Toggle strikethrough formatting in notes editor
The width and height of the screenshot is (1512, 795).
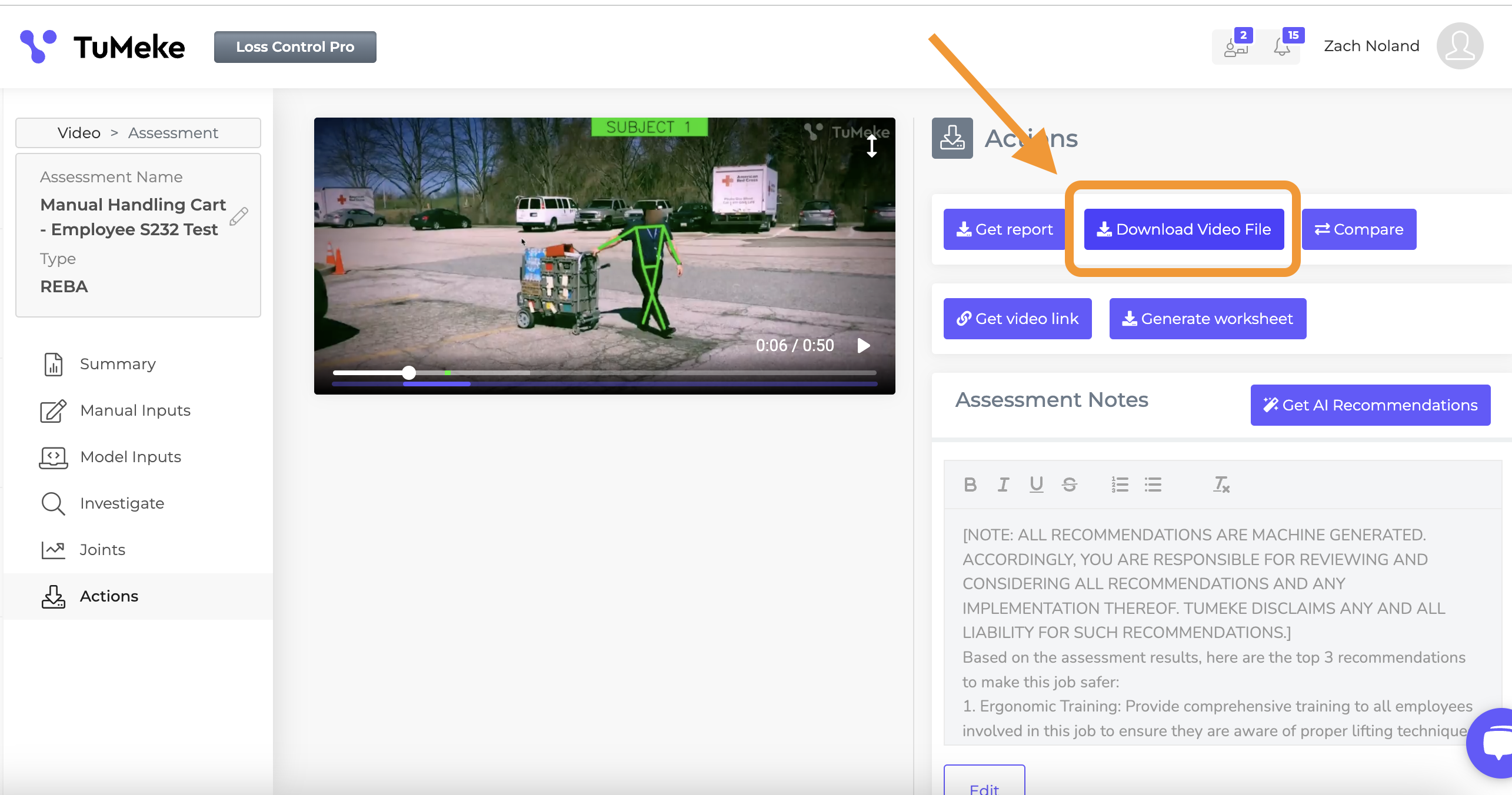click(1070, 485)
